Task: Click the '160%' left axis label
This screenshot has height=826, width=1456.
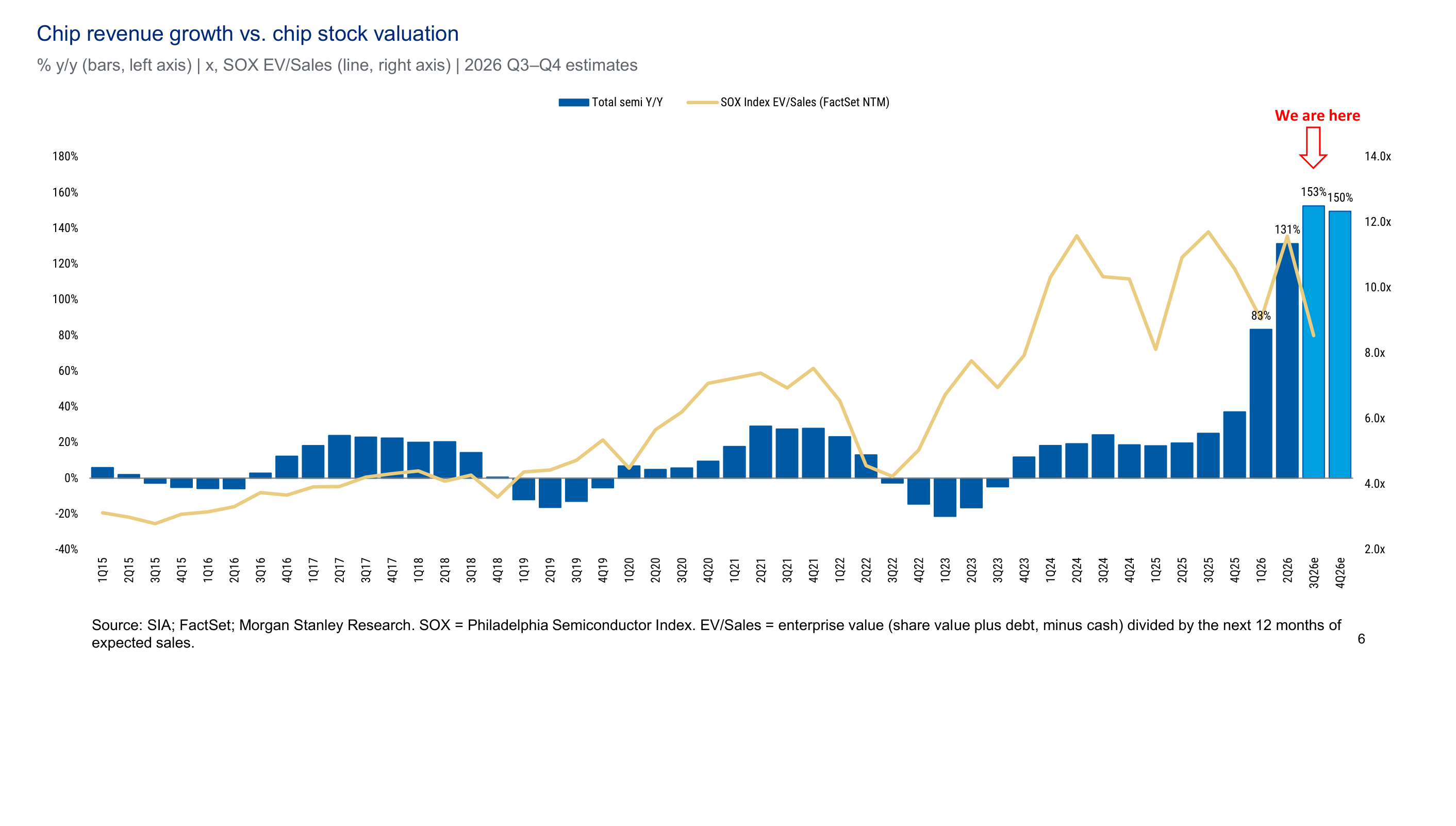Action: tap(65, 192)
